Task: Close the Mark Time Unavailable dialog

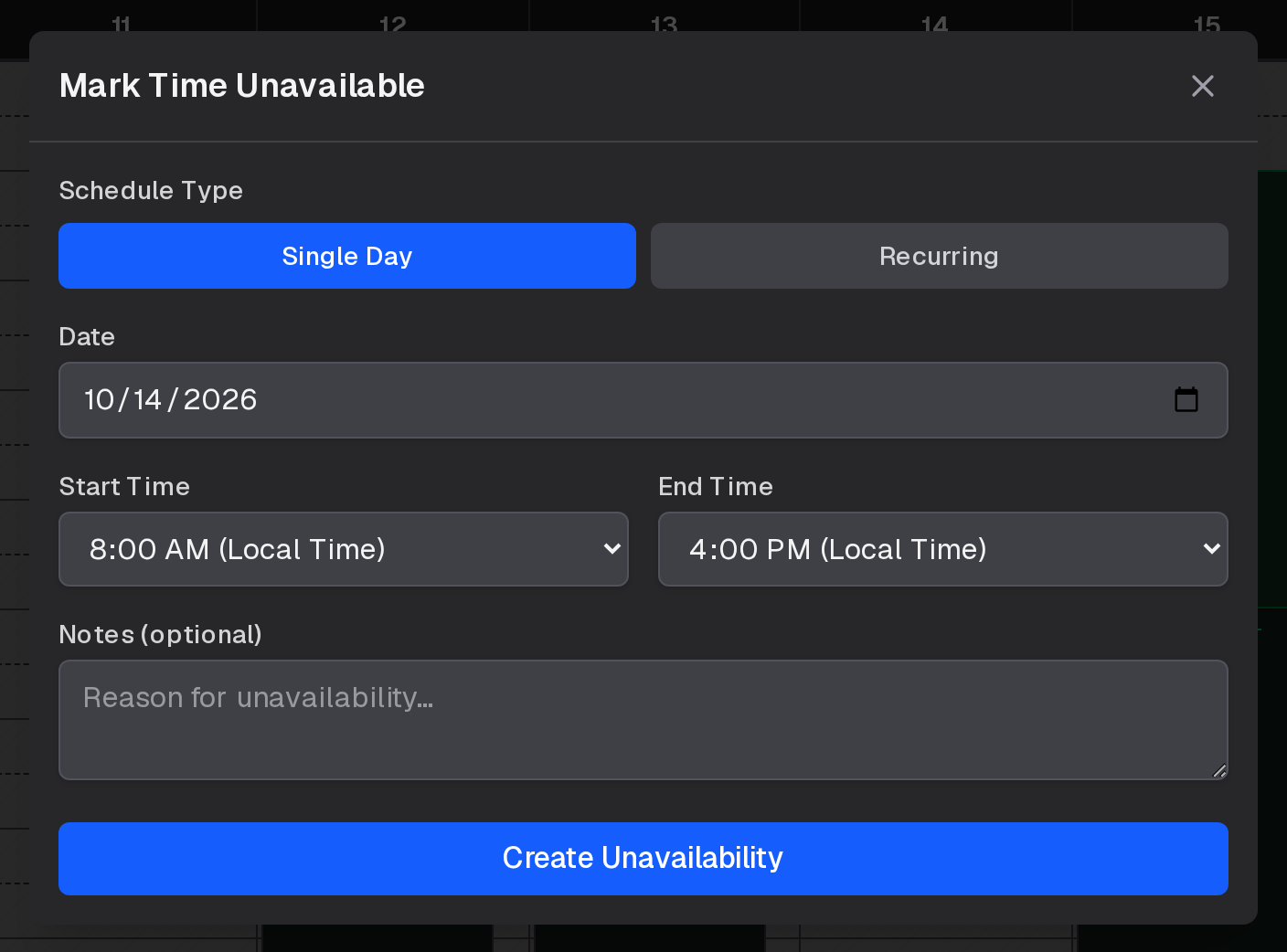Action: click(x=1203, y=86)
